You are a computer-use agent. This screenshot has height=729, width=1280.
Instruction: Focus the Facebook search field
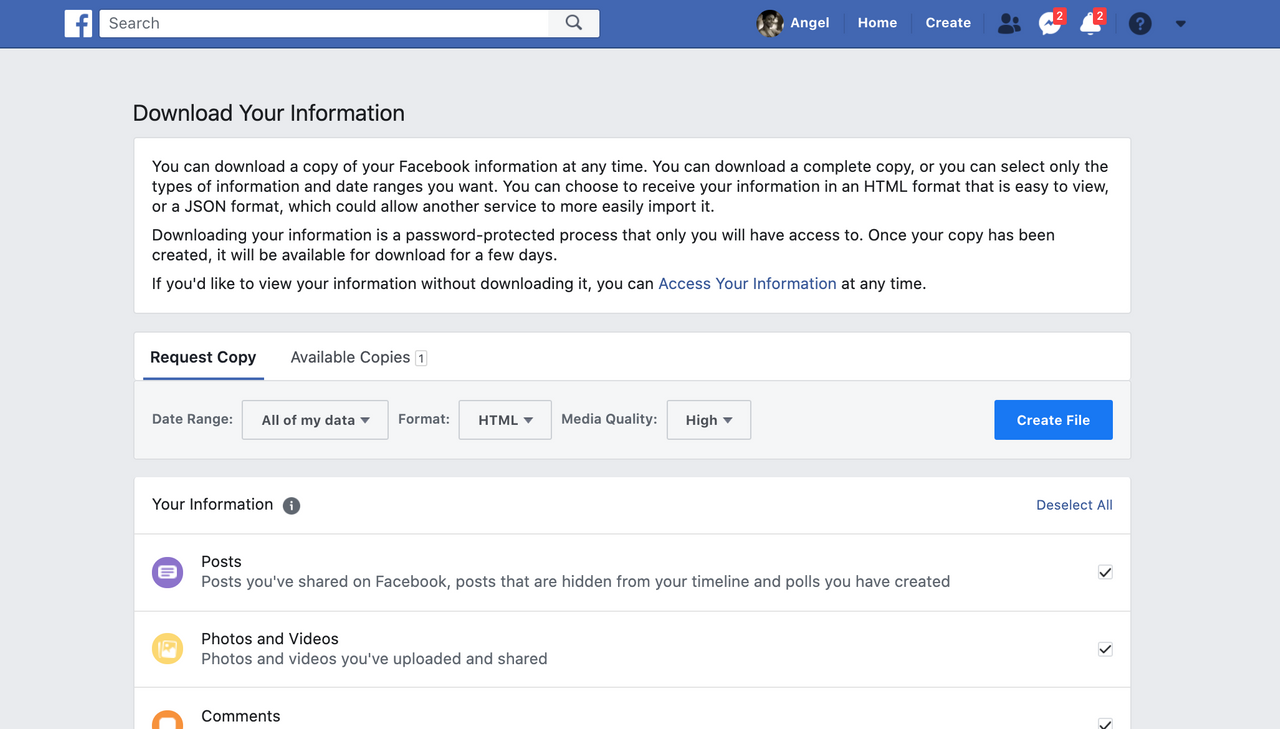click(x=324, y=23)
